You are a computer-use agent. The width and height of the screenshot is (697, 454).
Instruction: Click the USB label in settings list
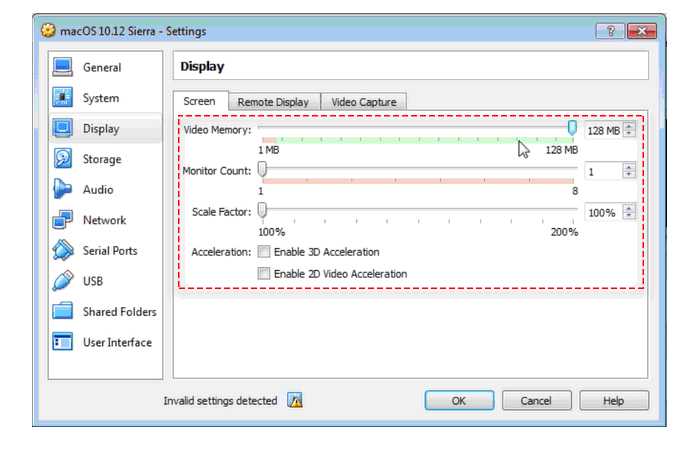pos(93,281)
